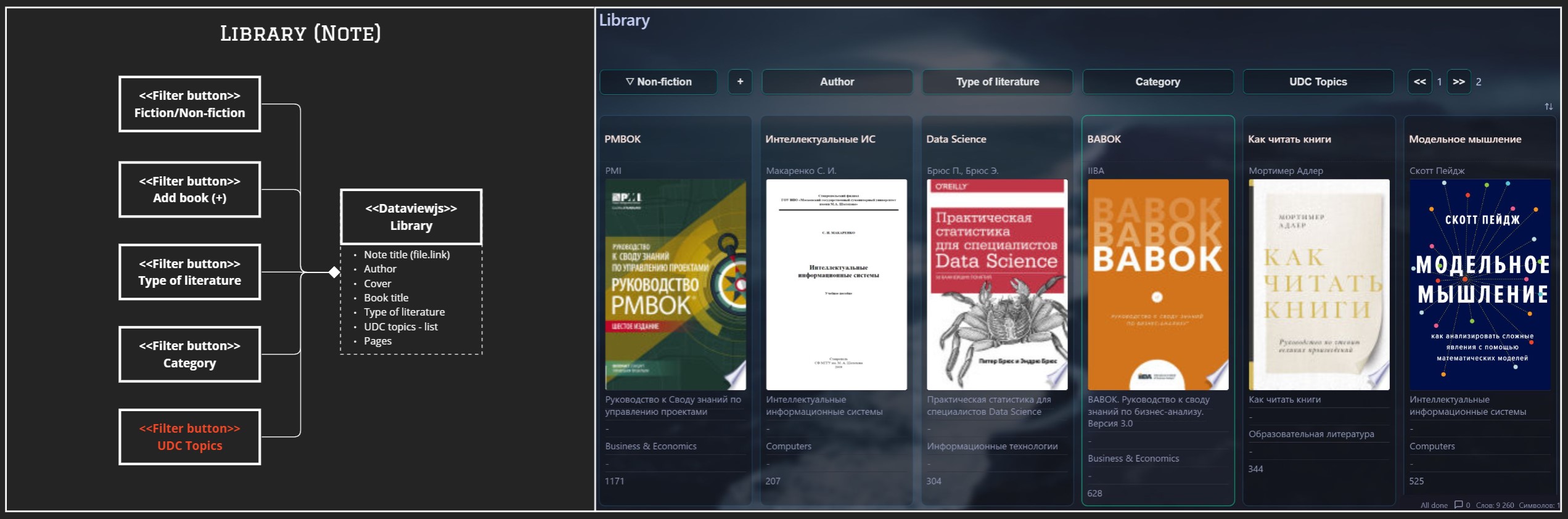
Task: Click the dark blue Скотт Пейдж cover
Action: pyautogui.click(x=1480, y=285)
